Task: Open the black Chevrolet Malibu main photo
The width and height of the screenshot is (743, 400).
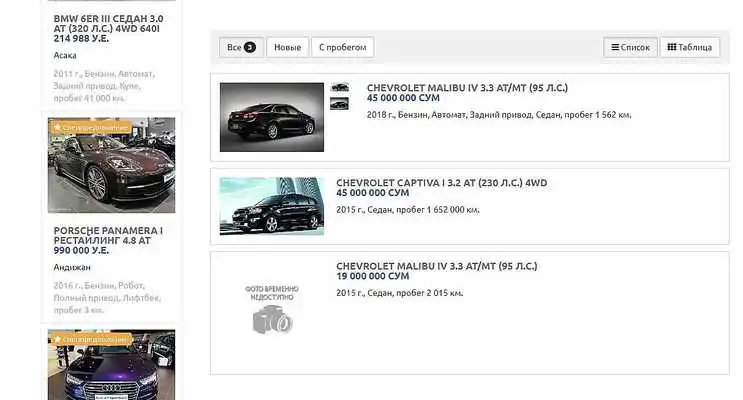Action: [271, 117]
